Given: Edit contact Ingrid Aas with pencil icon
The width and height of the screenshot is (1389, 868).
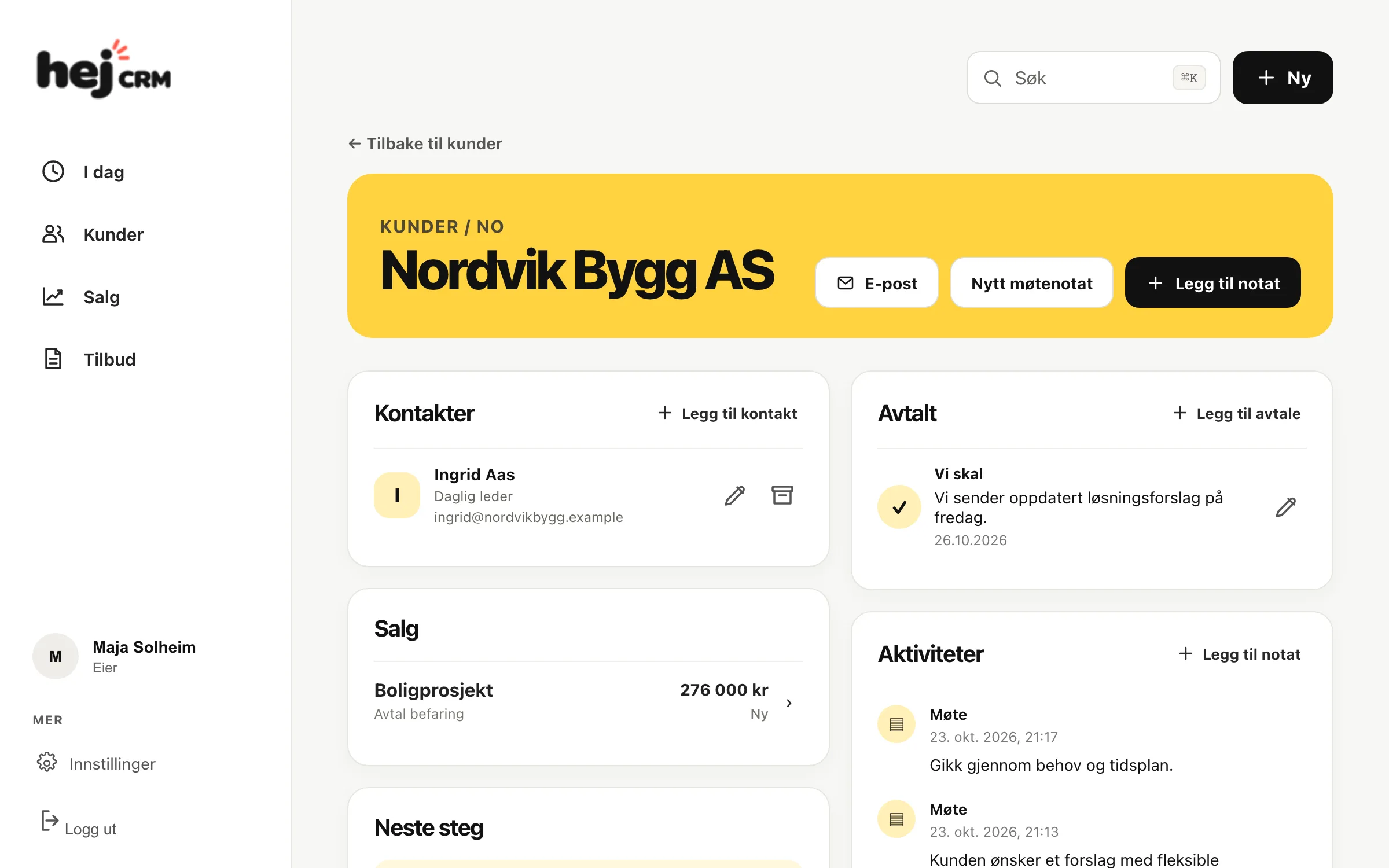Looking at the screenshot, I should coord(734,495).
